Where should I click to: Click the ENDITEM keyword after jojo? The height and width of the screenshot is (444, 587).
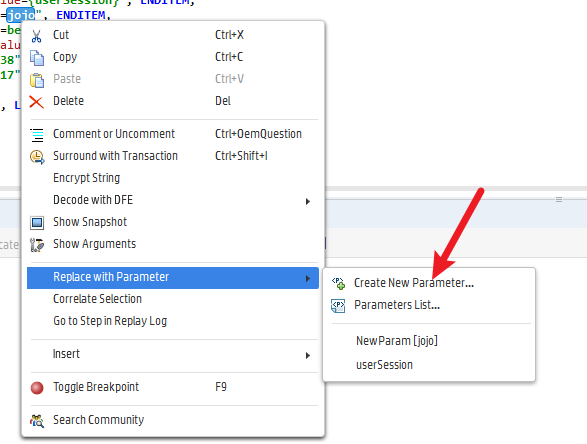click(x=81, y=15)
